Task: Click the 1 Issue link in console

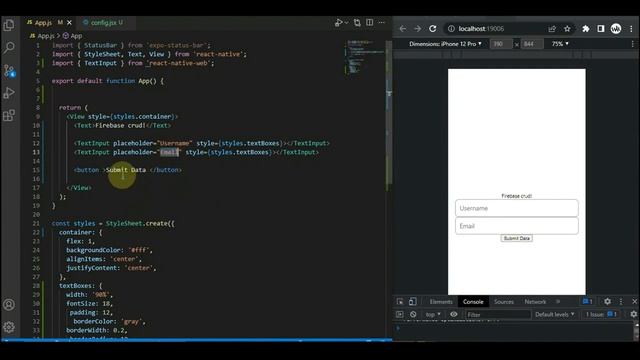Action: (601, 314)
